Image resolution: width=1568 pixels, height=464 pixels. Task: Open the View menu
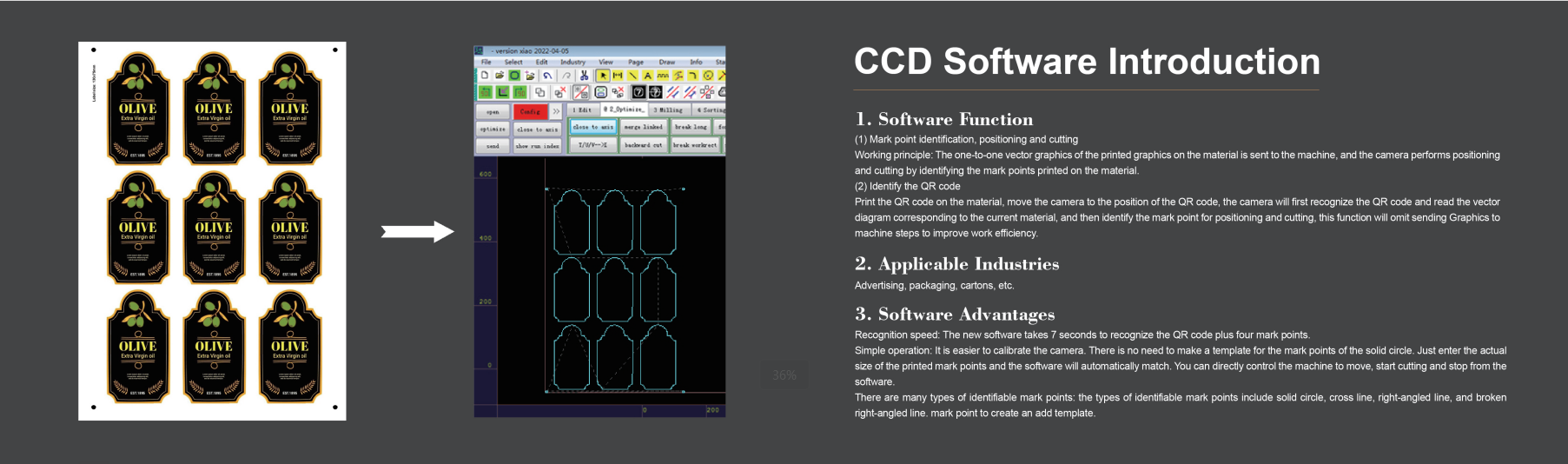click(605, 63)
